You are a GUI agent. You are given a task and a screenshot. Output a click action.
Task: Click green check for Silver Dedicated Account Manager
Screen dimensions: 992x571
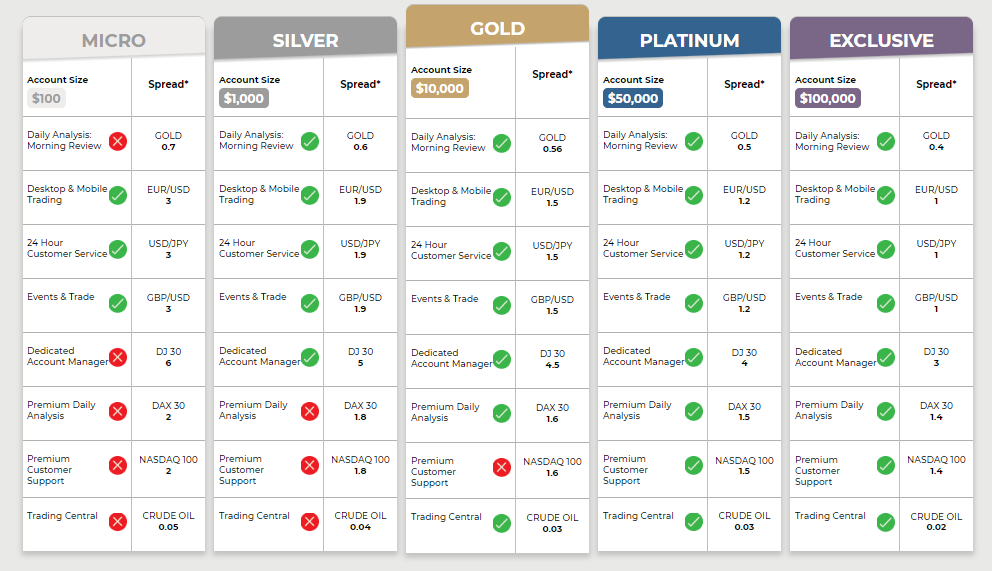310,357
